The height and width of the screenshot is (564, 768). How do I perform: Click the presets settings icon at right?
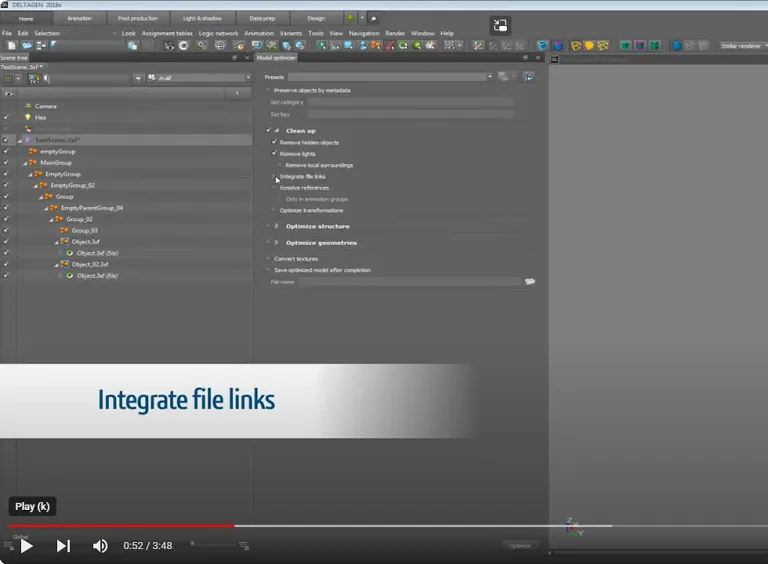528,77
